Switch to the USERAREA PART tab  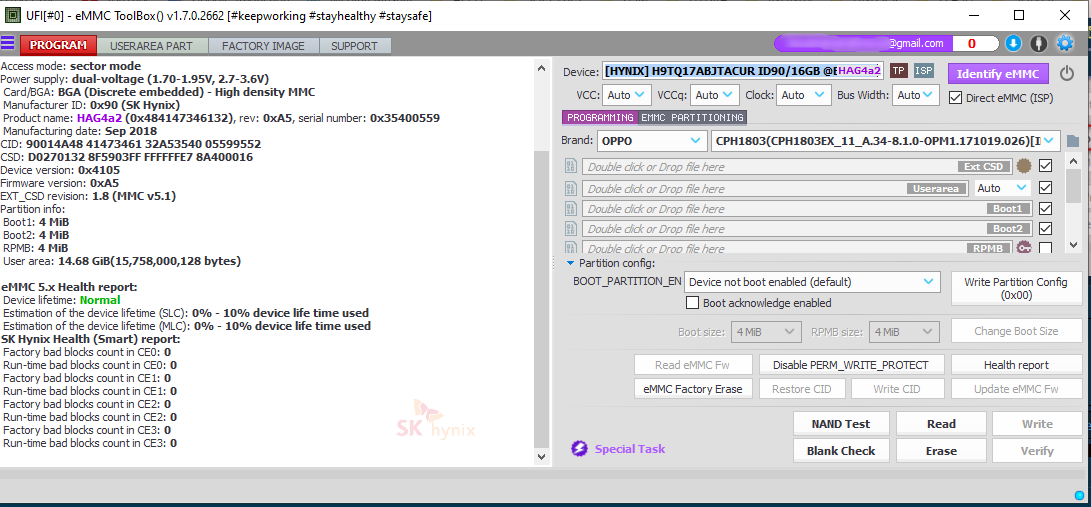pyautogui.click(x=151, y=46)
